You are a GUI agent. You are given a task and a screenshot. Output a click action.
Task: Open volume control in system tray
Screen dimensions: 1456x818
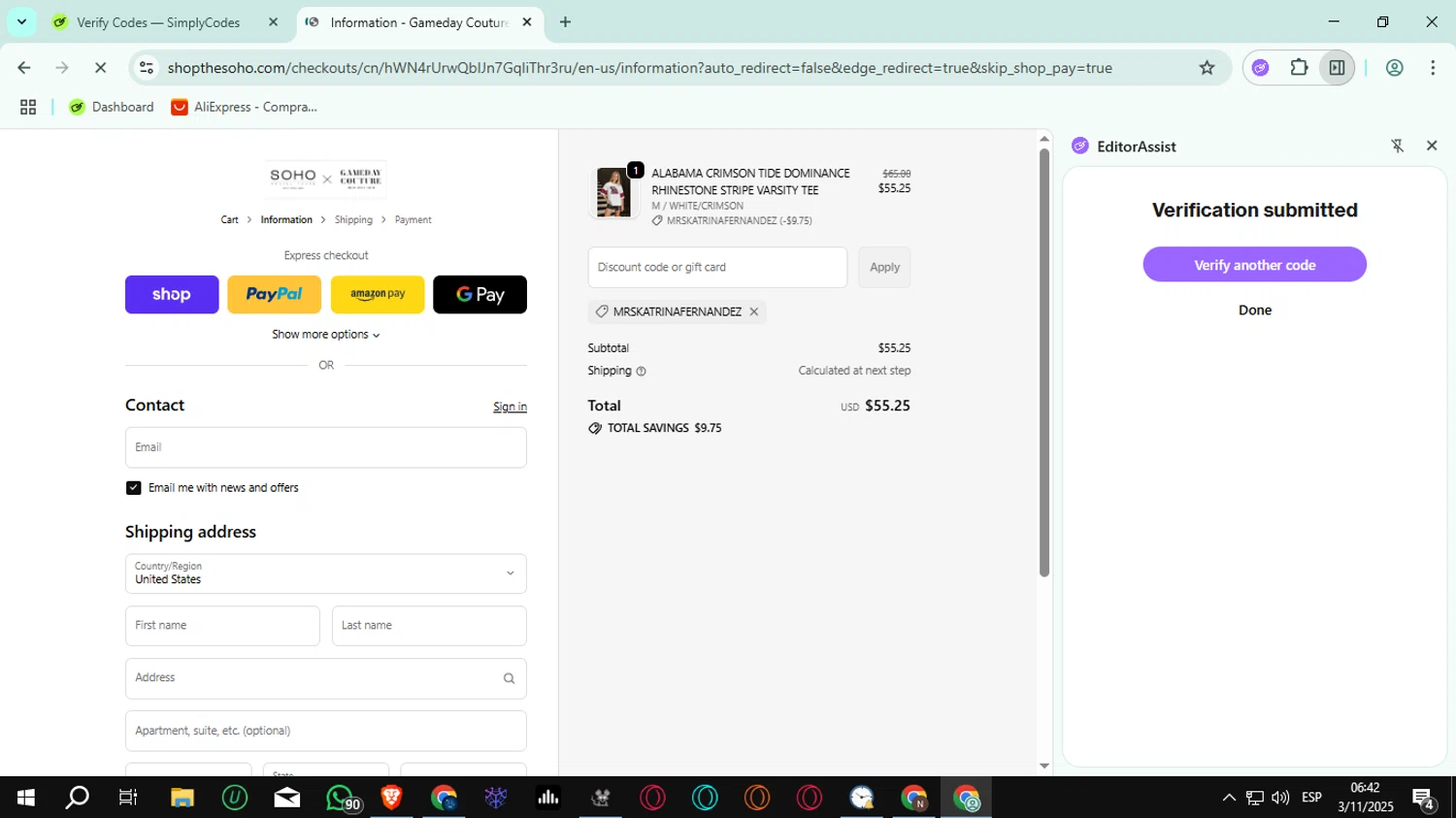[1280, 798]
